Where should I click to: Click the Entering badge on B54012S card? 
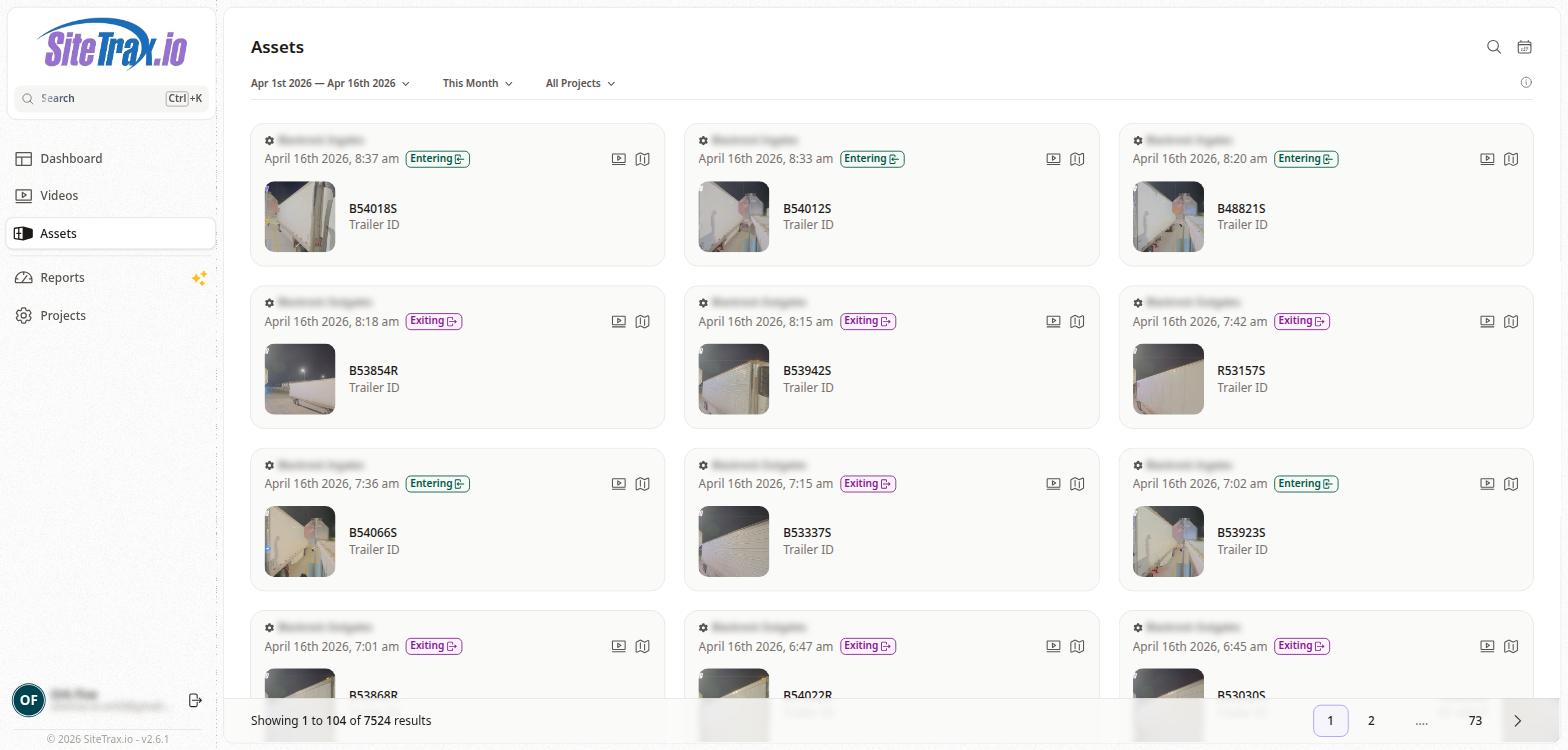pos(872,159)
